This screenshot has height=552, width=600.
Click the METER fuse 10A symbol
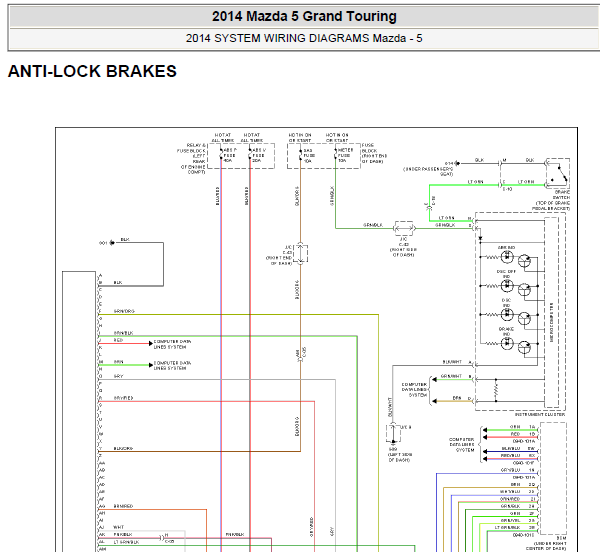point(336,155)
